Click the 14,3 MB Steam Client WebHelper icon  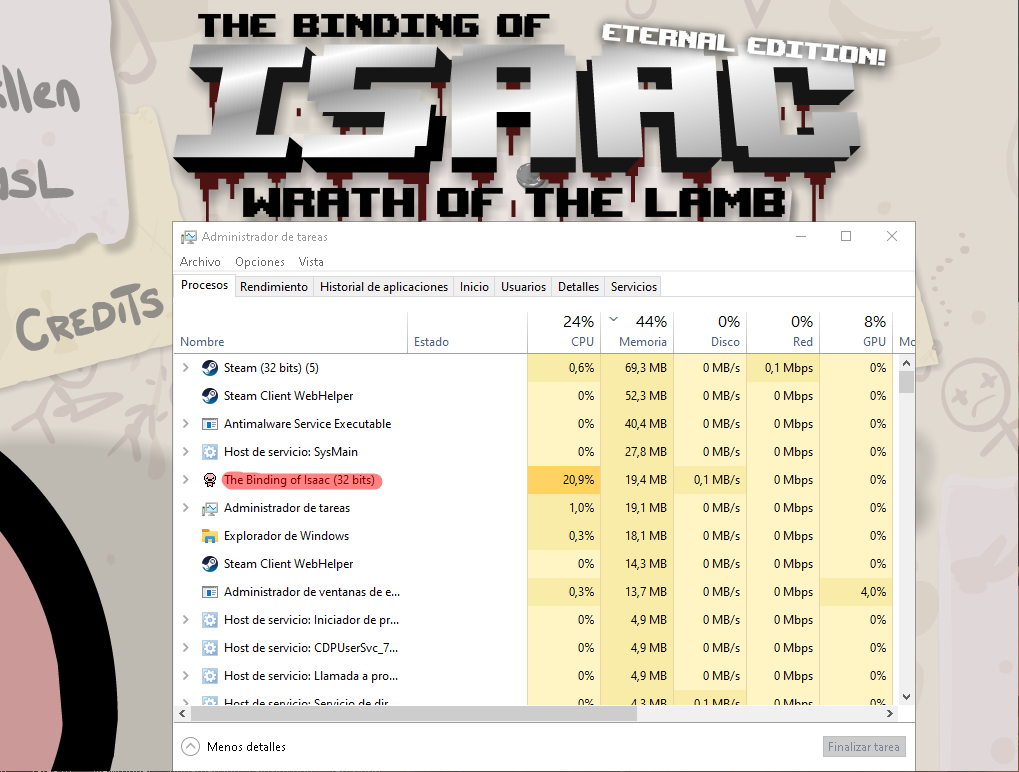(209, 564)
